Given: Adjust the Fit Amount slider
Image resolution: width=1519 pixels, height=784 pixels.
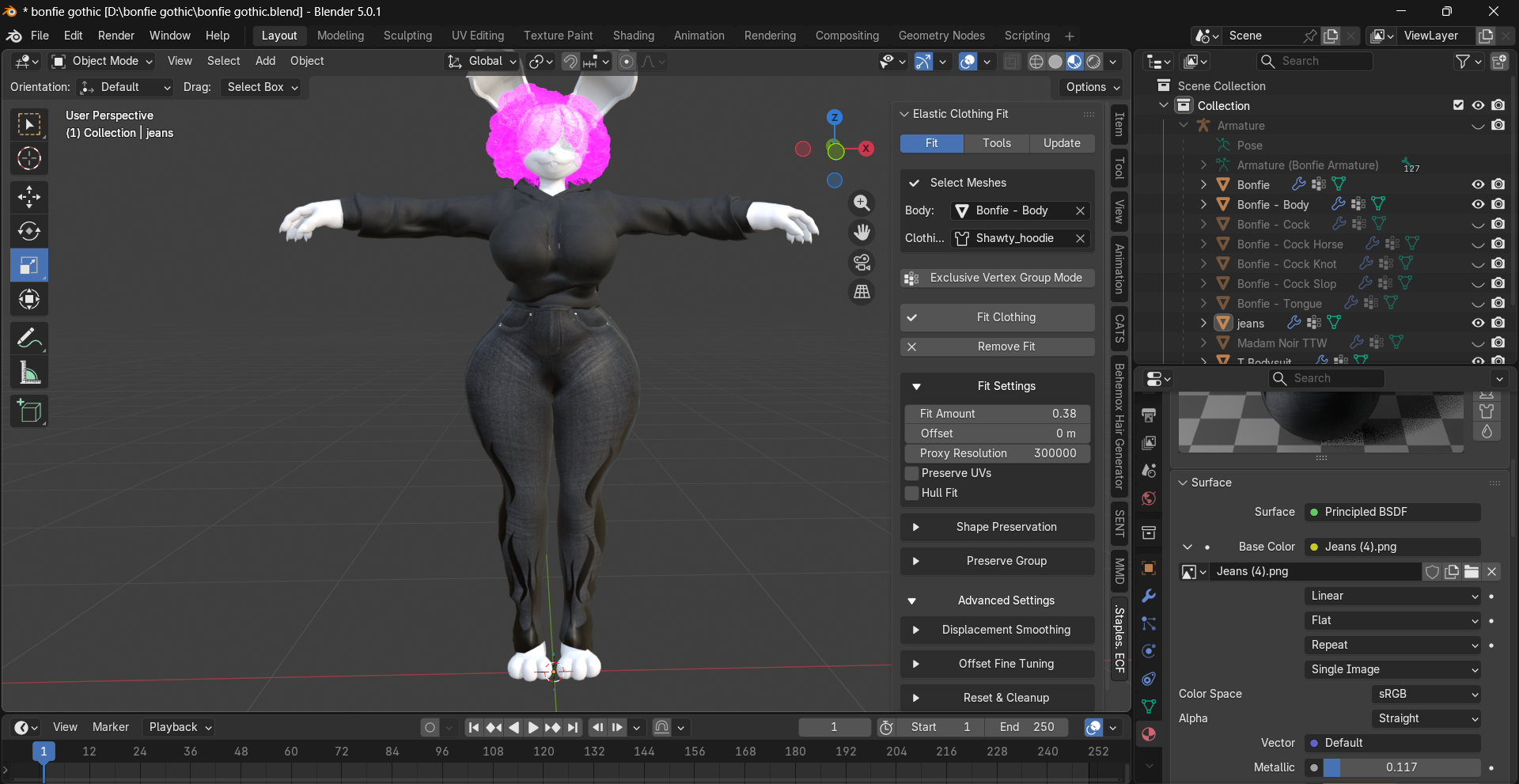Looking at the screenshot, I should pyautogui.click(x=998, y=414).
